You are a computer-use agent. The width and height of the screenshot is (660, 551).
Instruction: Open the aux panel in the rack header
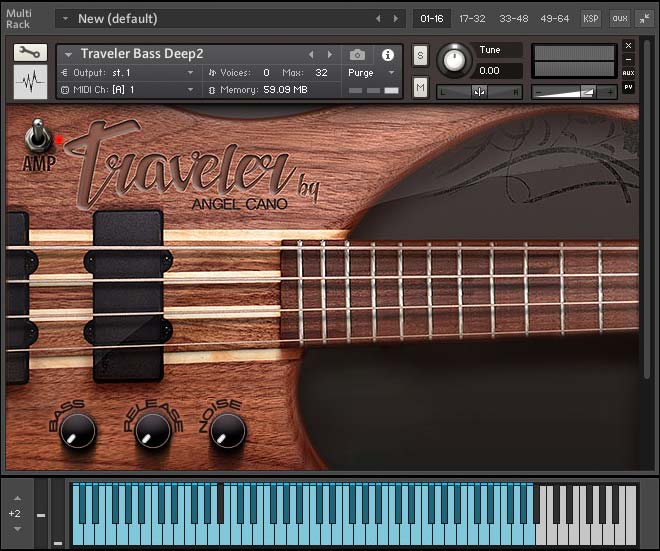click(x=620, y=19)
